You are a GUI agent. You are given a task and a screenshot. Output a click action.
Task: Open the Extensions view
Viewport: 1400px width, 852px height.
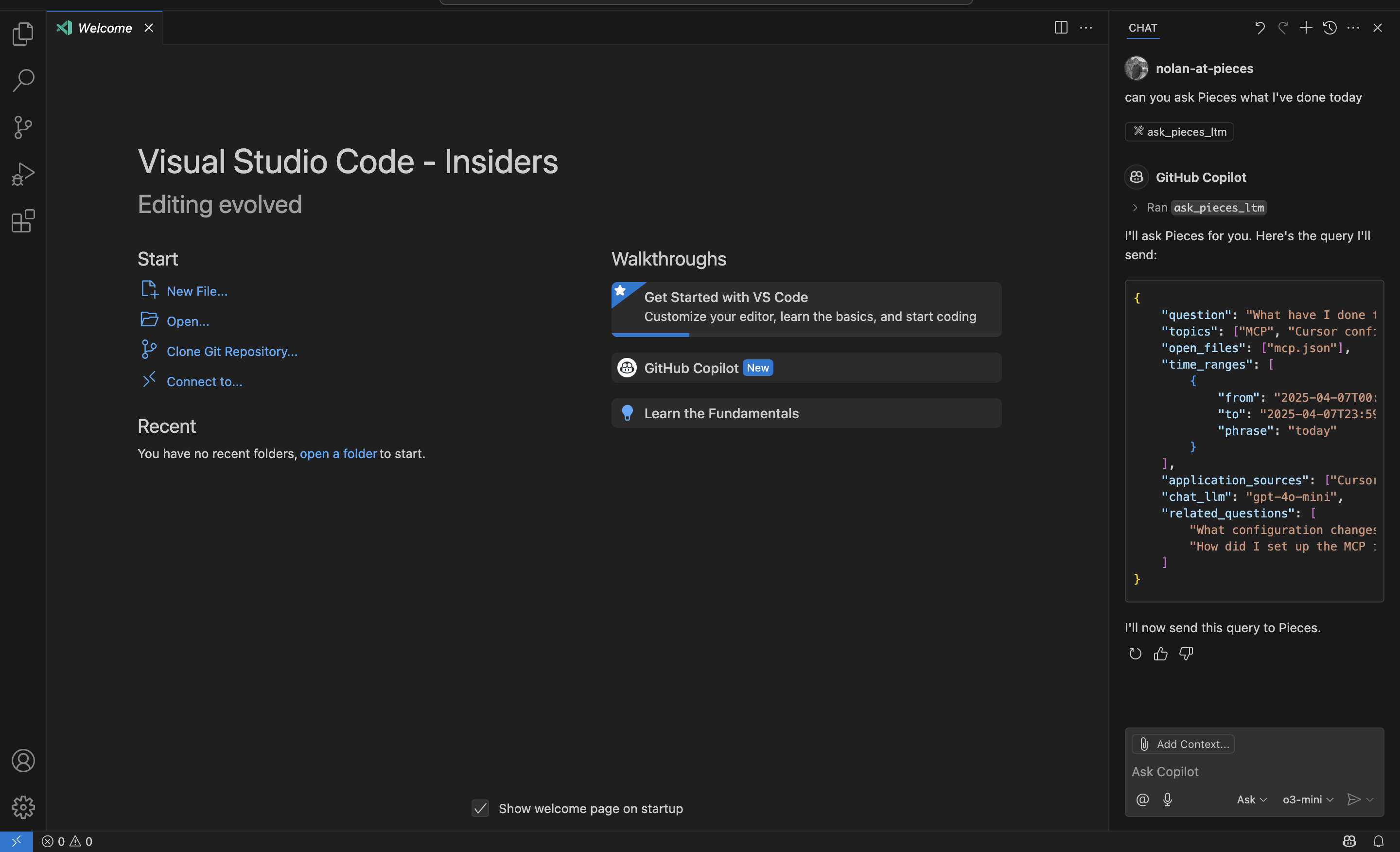point(23,221)
